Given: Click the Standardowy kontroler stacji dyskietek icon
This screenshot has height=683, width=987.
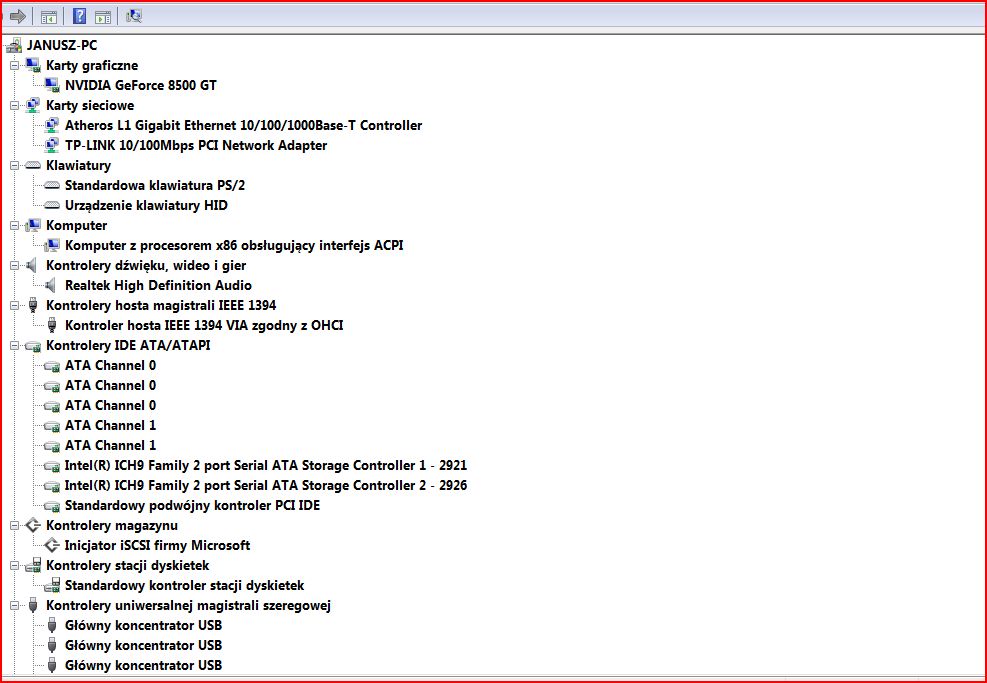Looking at the screenshot, I should [x=52, y=585].
